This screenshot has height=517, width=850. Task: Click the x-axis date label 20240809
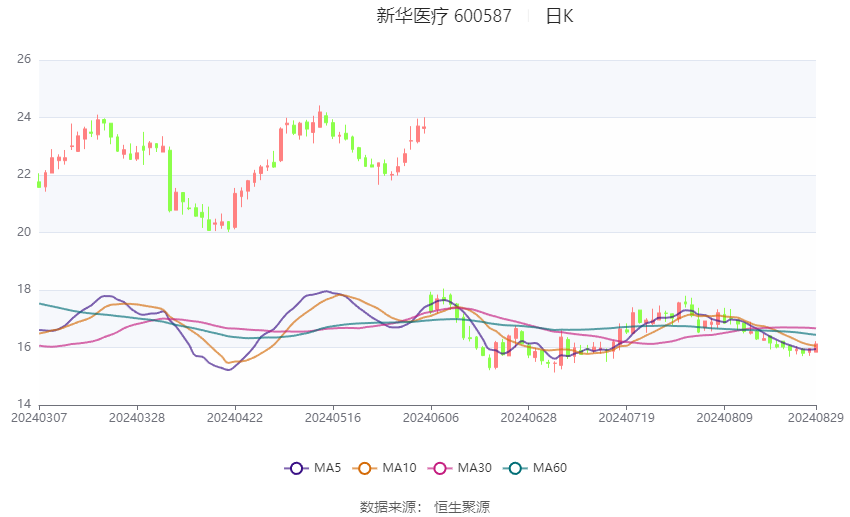tap(725, 418)
